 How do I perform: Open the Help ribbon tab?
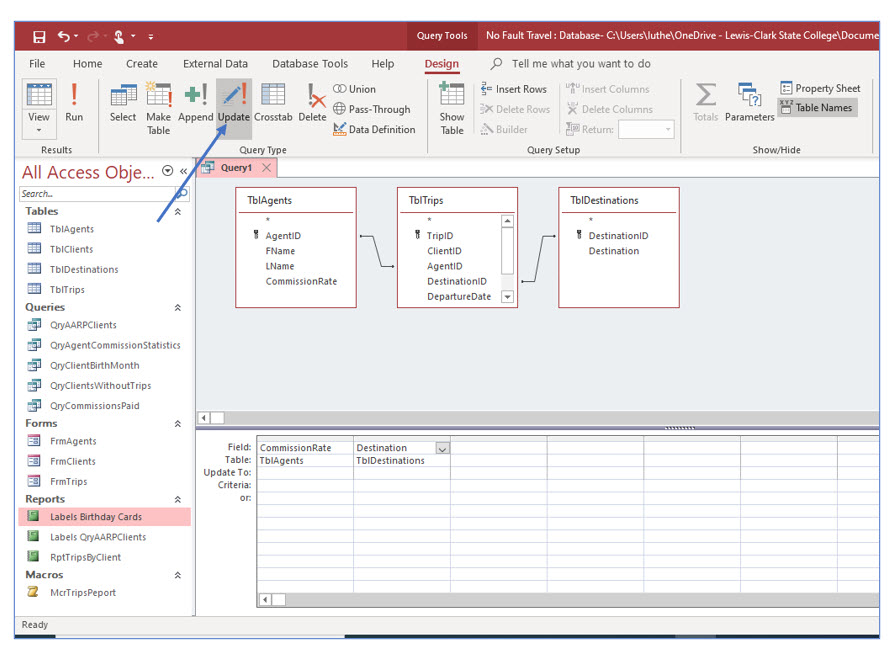[383, 63]
